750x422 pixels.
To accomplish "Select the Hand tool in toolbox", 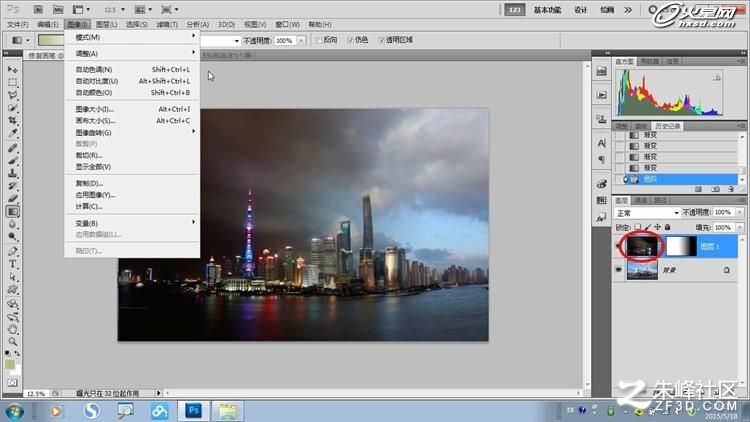I will [13, 329].
